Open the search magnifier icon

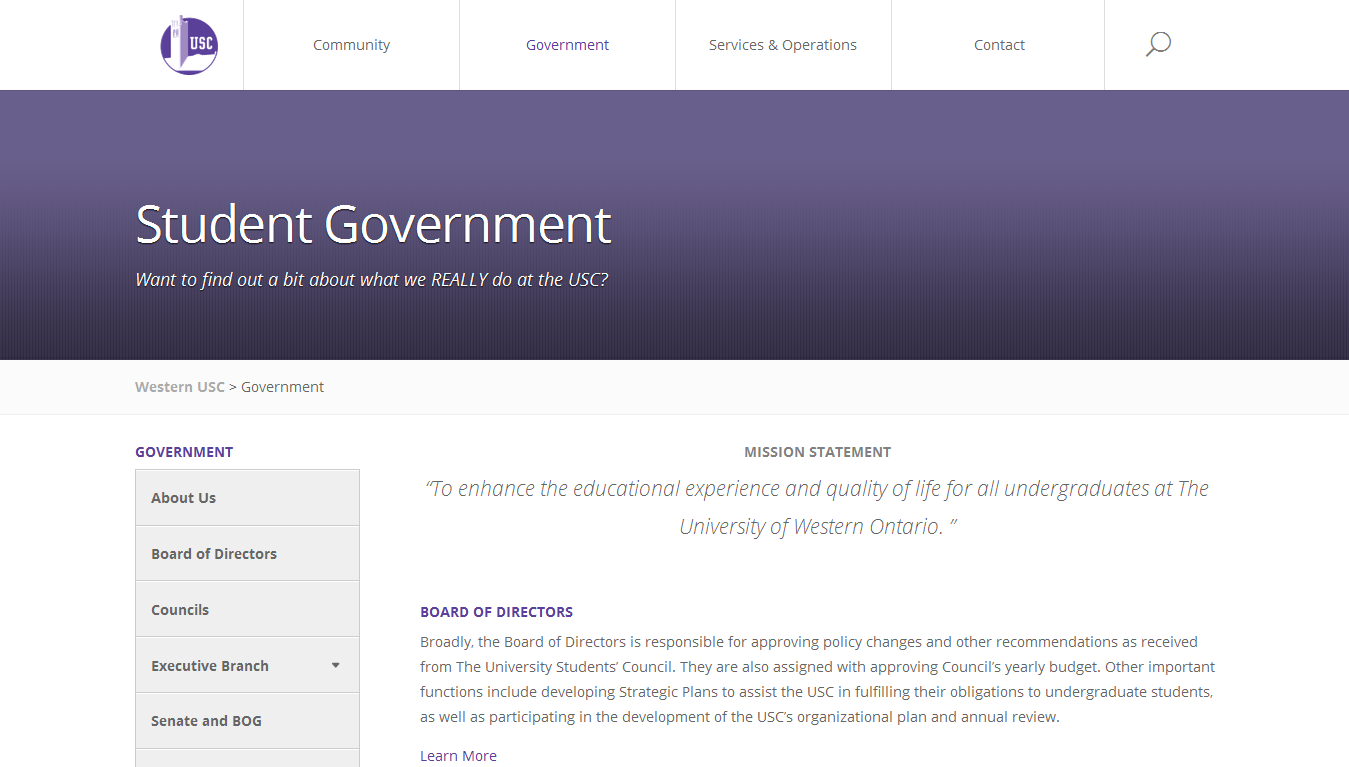pyautogui.click(x=1158, y=44)
